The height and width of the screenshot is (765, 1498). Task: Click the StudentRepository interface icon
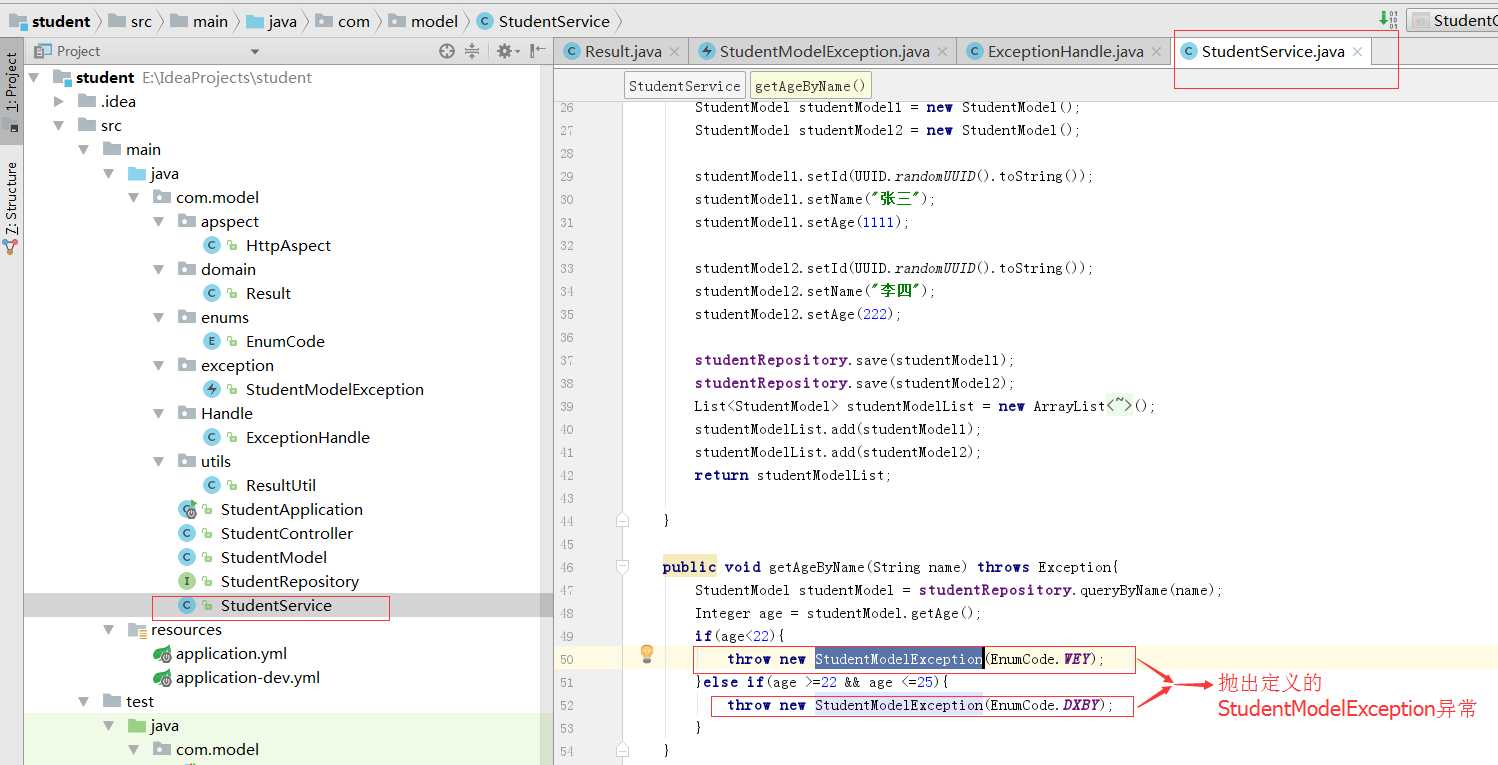click(x=187, y=581)
